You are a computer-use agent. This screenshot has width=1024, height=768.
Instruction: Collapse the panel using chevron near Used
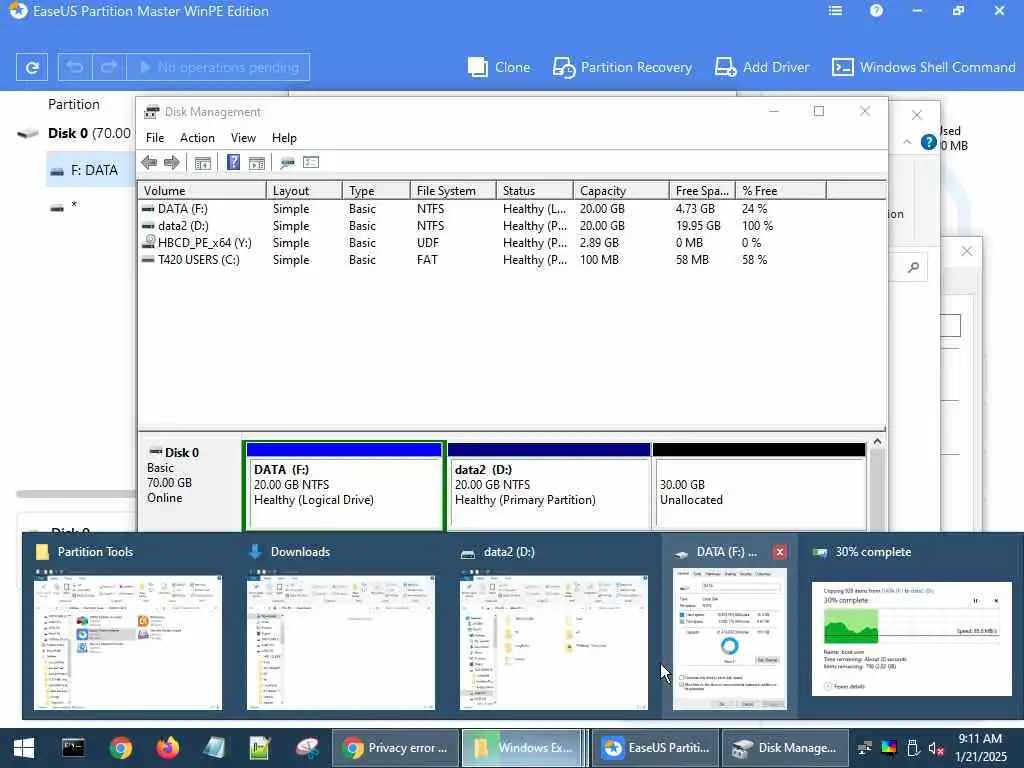pos(907,142)
